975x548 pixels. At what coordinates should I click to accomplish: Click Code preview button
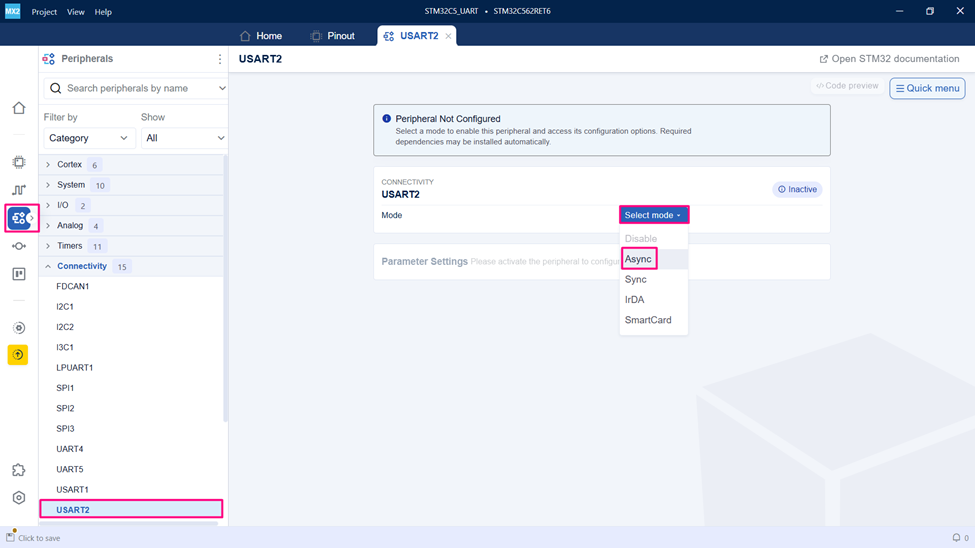coord(847,86)
